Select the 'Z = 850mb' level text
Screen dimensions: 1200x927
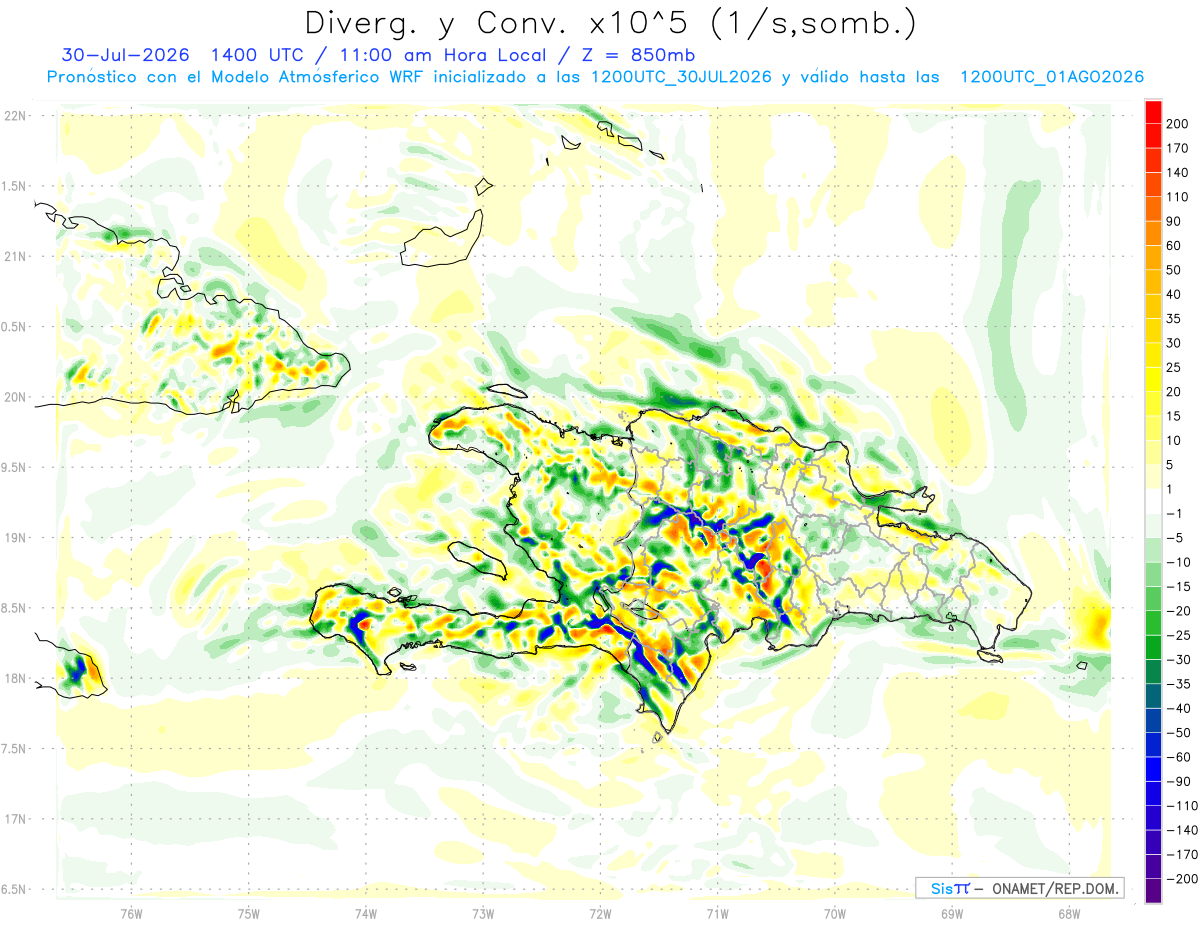click(x=631, y=55)
